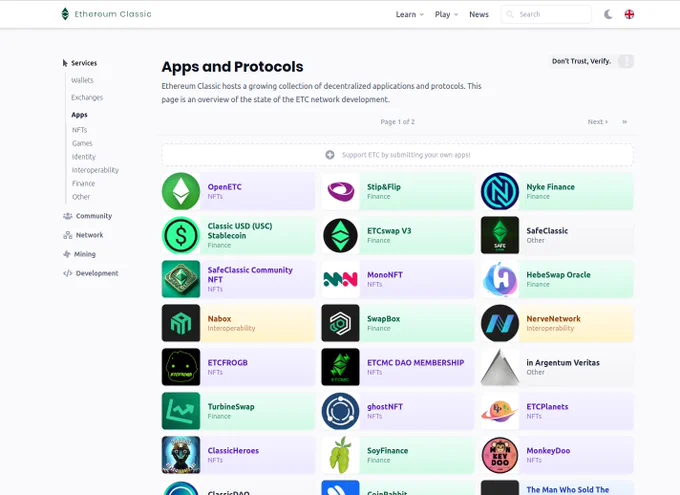The height and width of the screenshot is (495, 680).
Task: Open the MonkeyDoo title link
Action: coord(548,451)
